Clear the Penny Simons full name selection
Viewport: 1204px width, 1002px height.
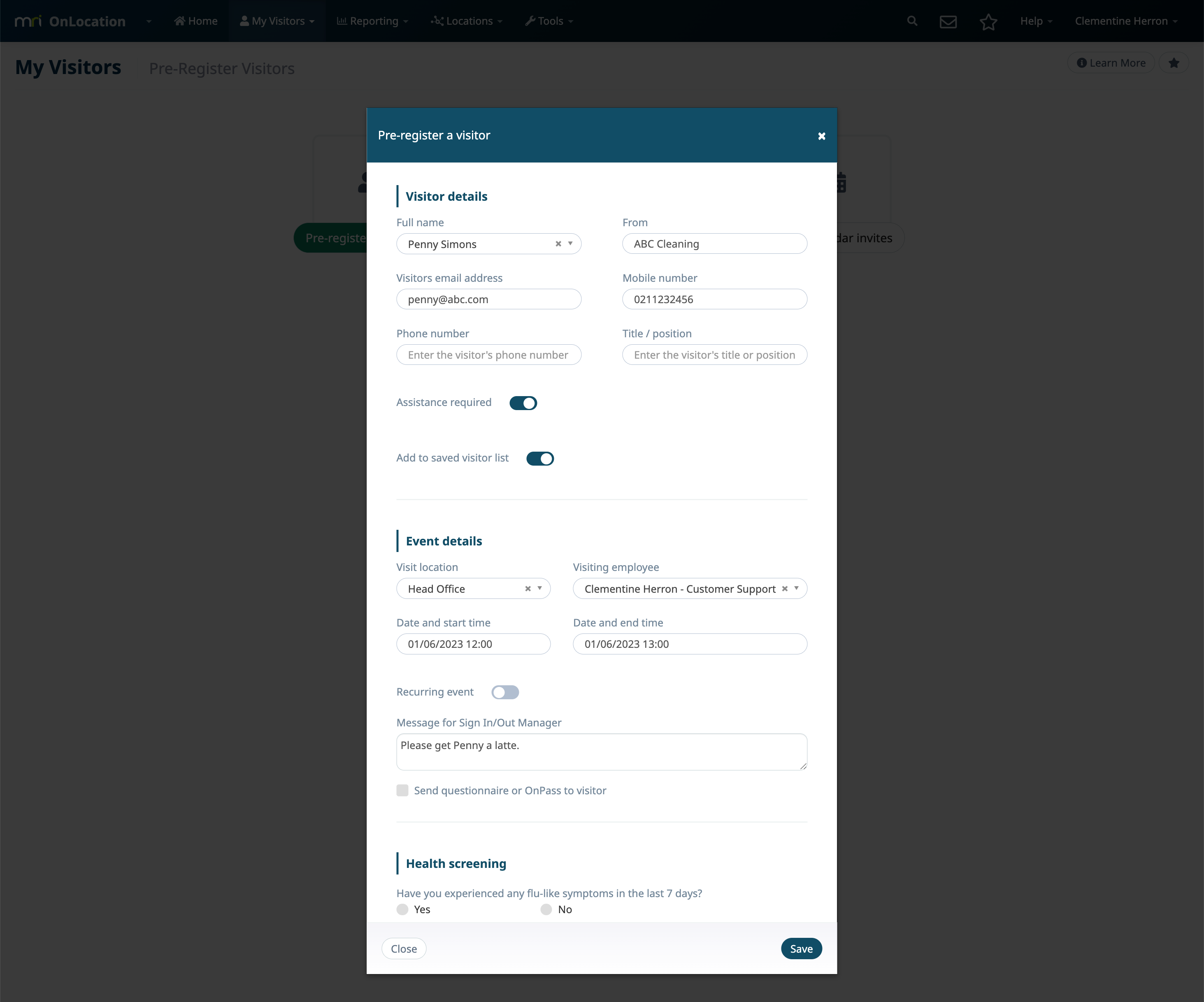point(558,244)
